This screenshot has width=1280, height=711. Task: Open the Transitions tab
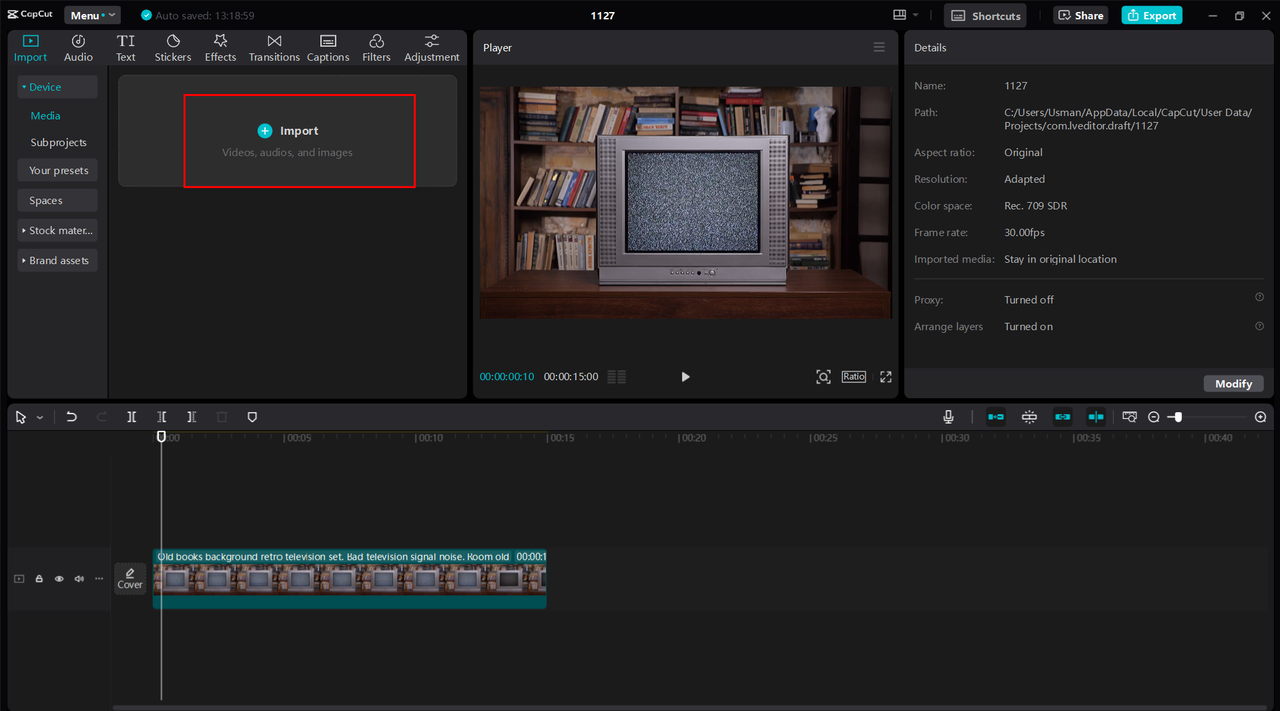274,48
